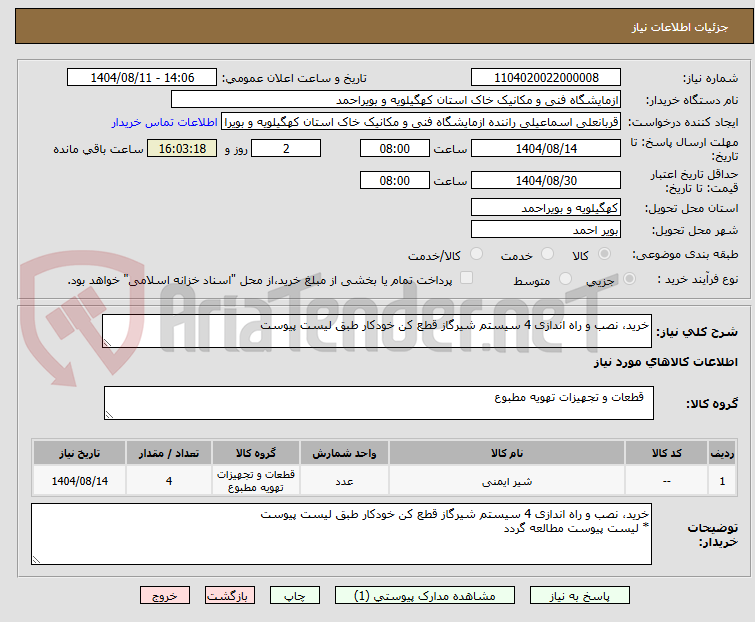Click the توضیحات خریدار text area

click(341, 534)
